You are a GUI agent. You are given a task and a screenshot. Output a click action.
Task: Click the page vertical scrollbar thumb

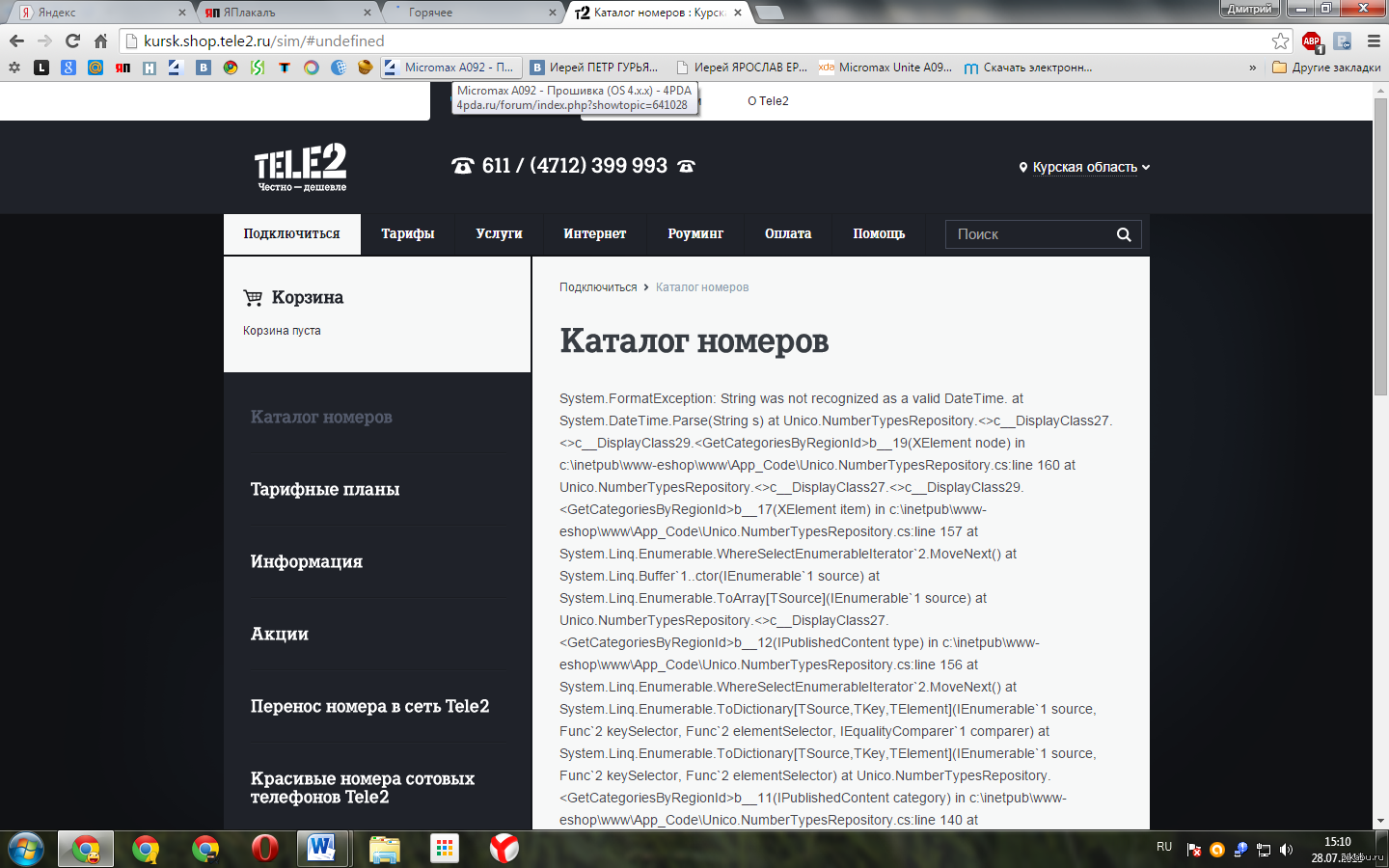click(1380, 246)
